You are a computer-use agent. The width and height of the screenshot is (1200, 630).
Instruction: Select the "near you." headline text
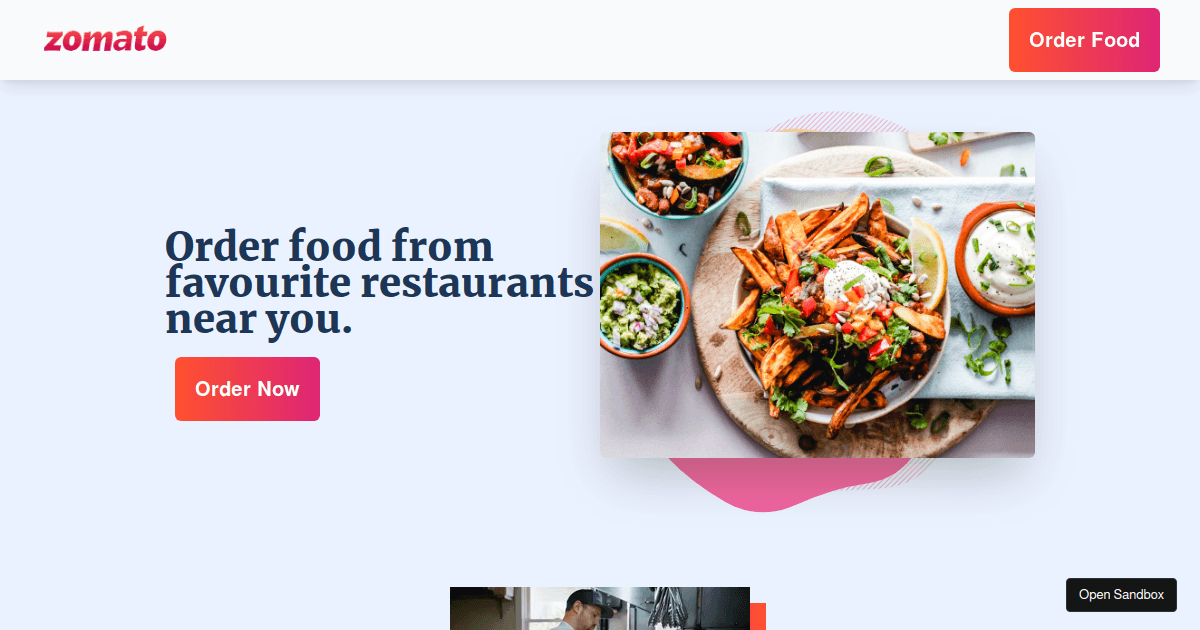point(259,320)
